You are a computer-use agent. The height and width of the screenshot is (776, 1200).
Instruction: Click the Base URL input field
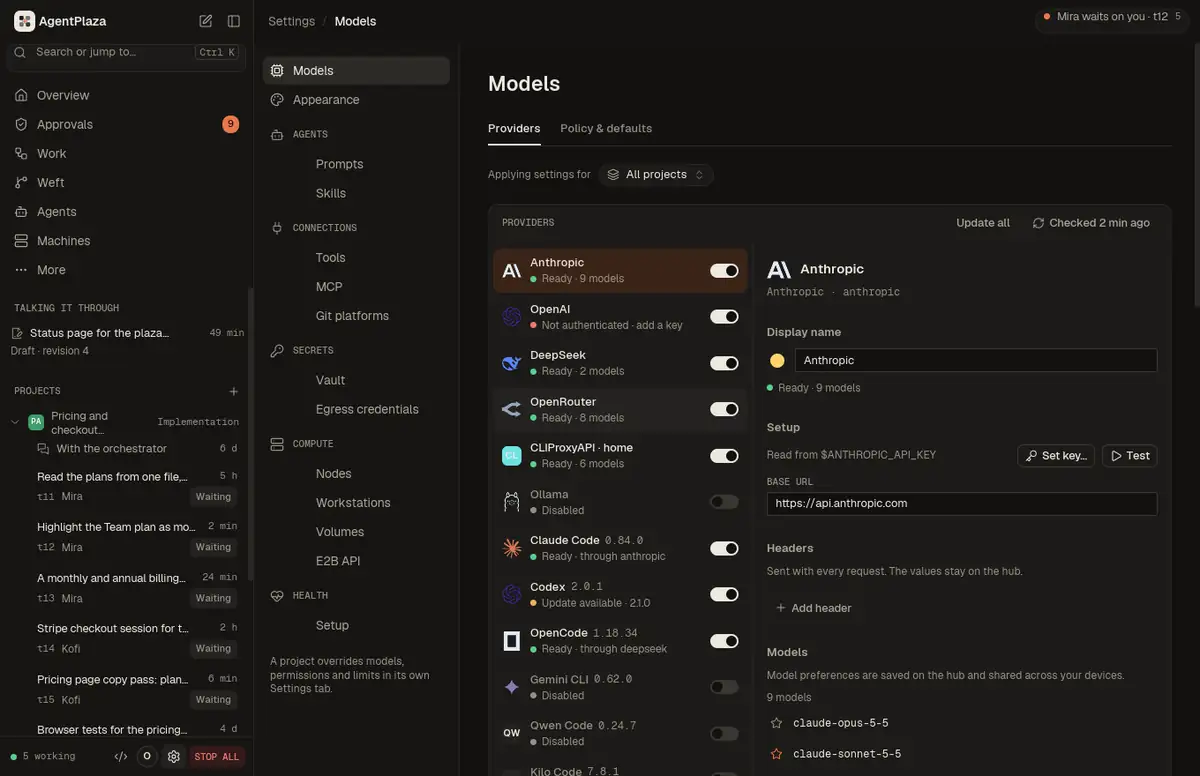tap(962, 504)
